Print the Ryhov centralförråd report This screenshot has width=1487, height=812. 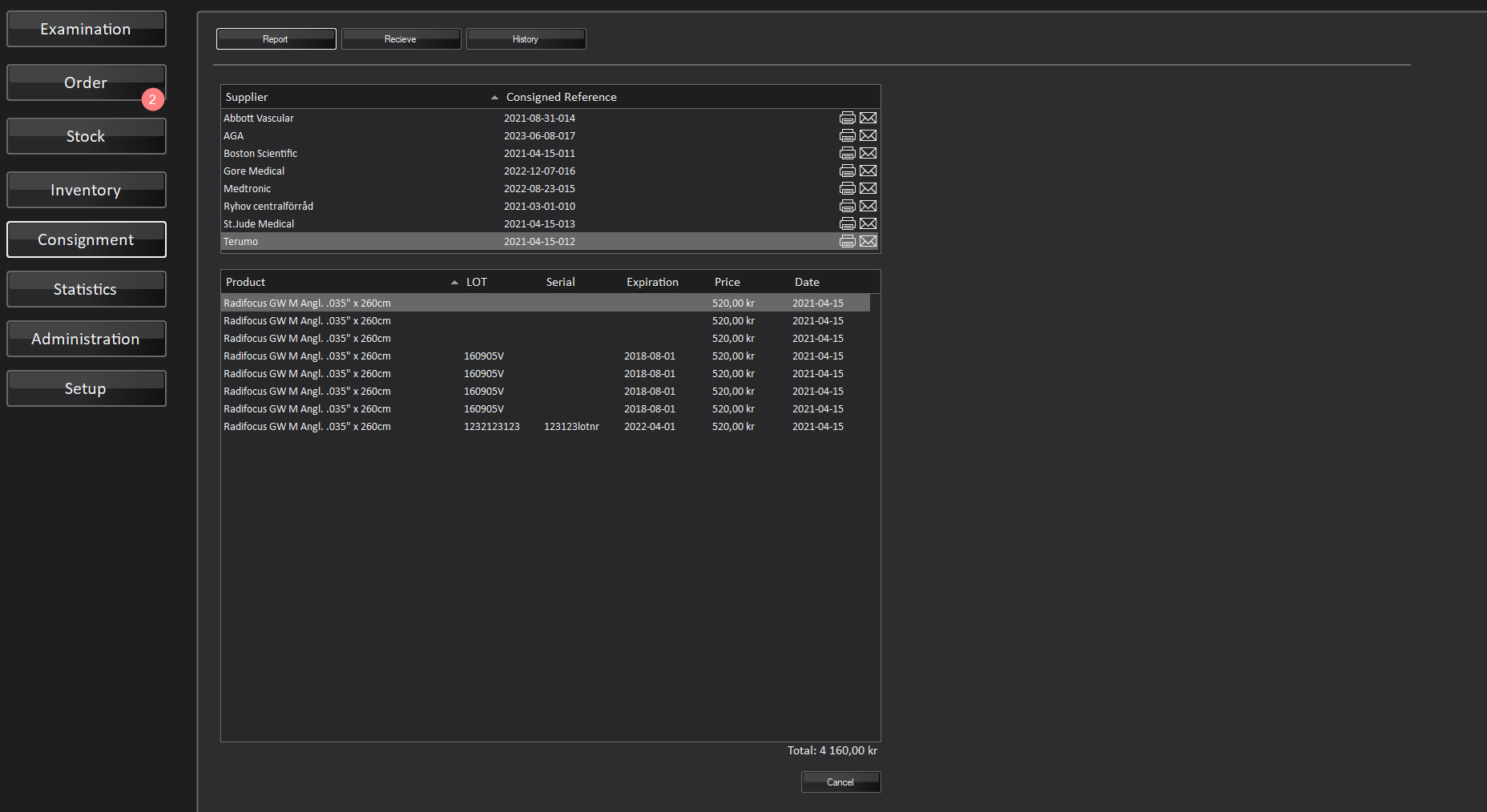click(x=847, y=206)
